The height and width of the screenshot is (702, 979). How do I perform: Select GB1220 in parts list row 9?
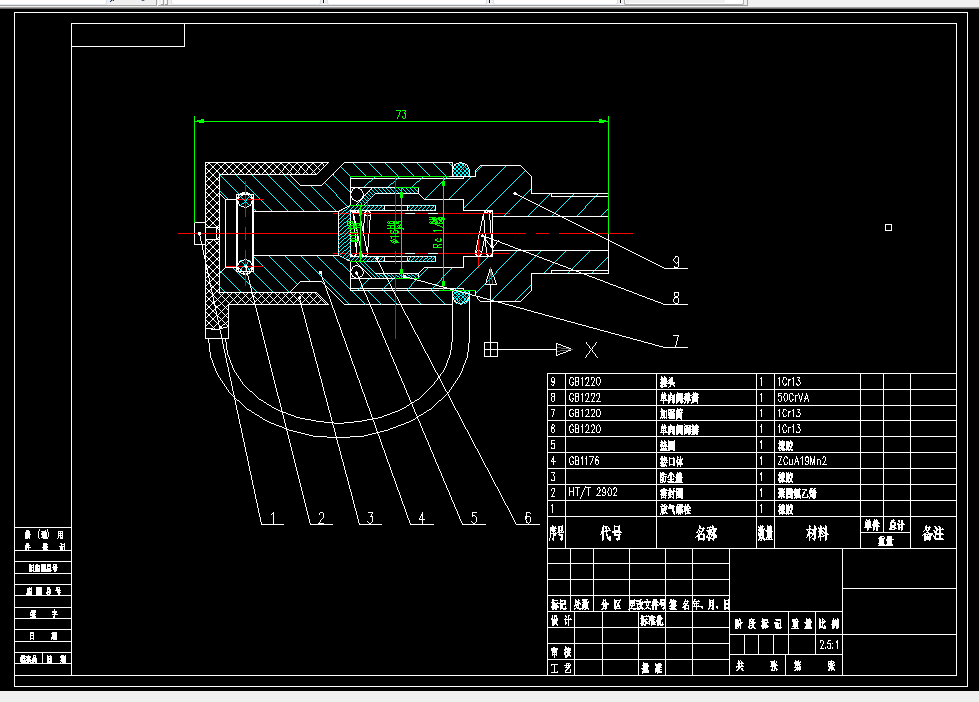click(584, 382)
